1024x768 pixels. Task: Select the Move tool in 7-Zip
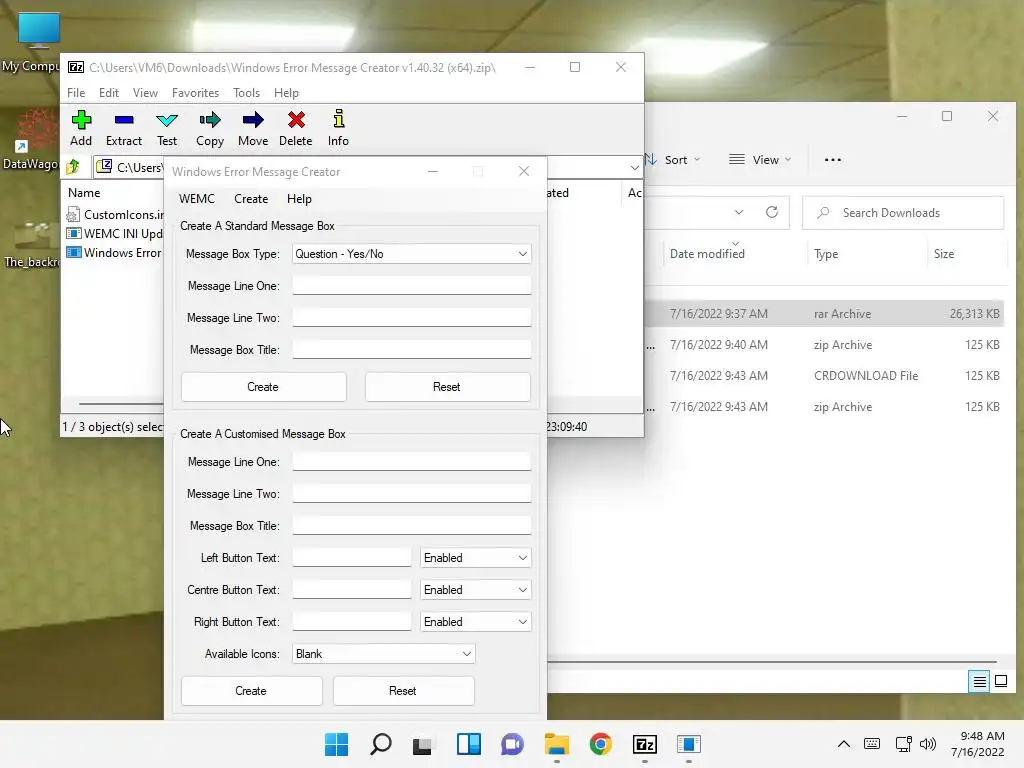pyautogui.click(x=253, y=128)
